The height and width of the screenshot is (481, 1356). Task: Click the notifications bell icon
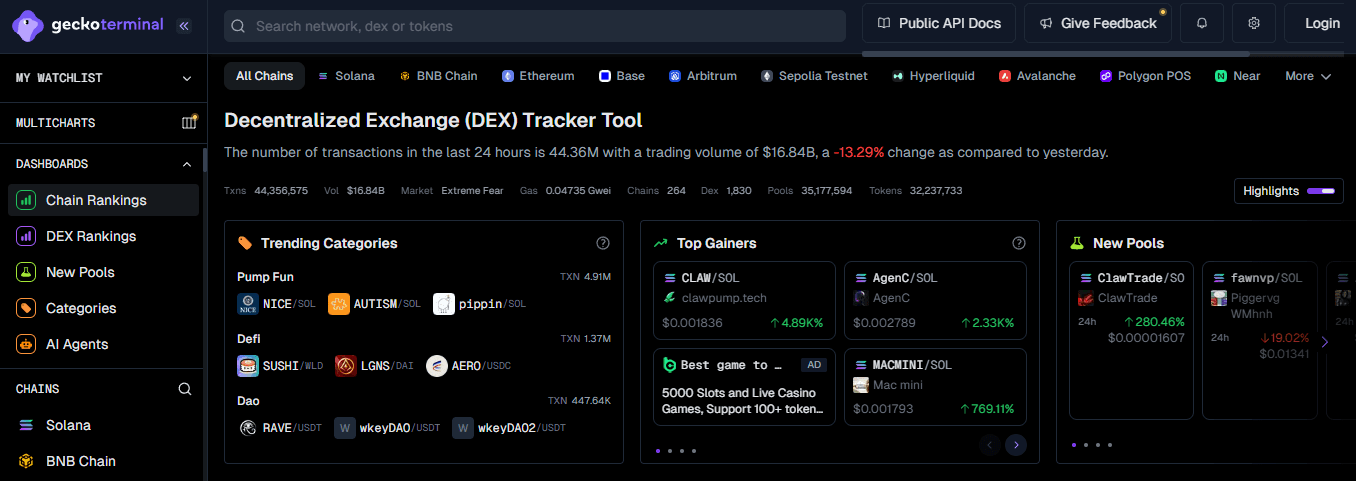(1202, 23)
